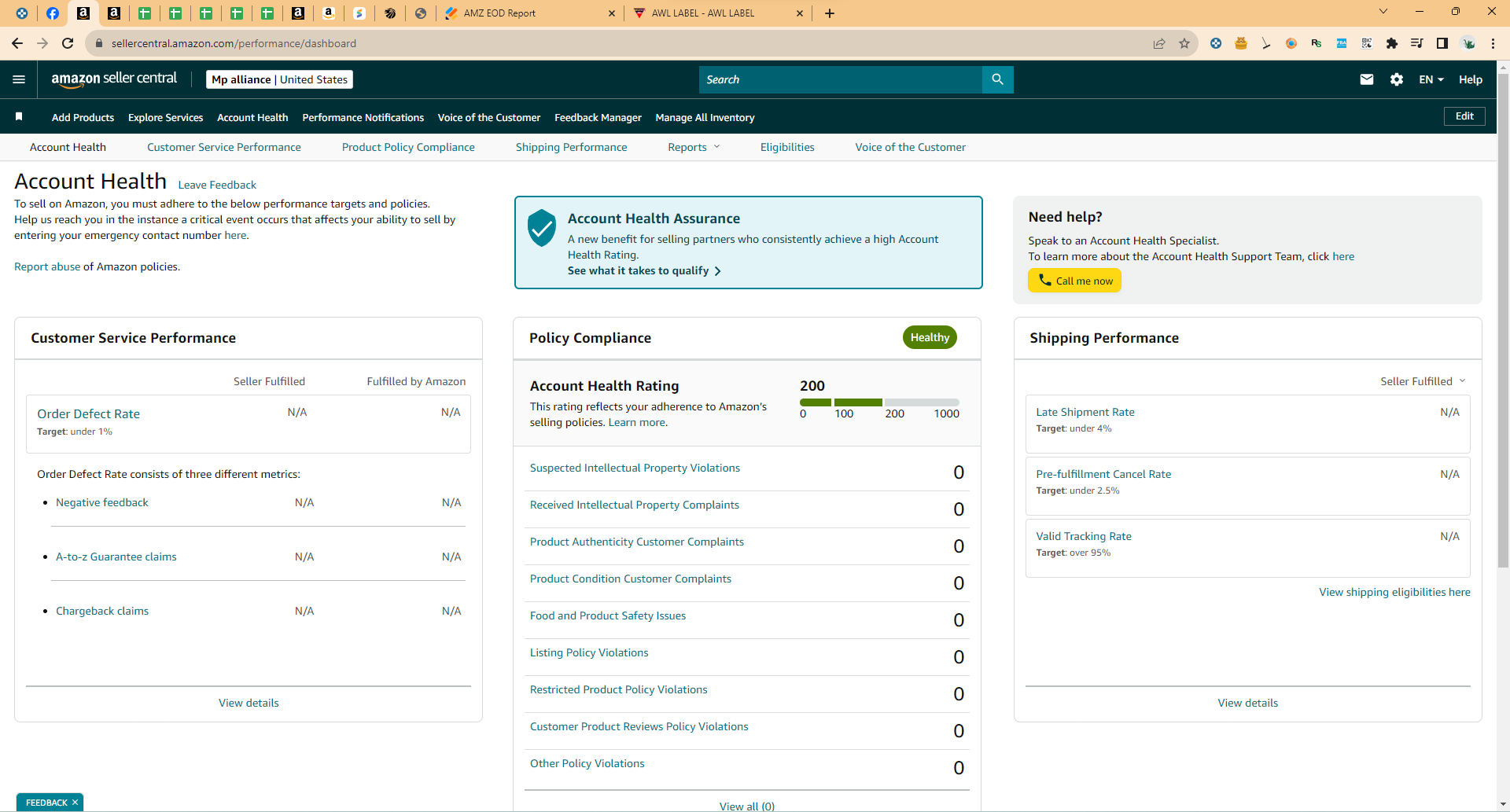Image resolution: width=1510 pixels, height=812 pixels.
Task: Open the Mp alliance United States account switcher
Action: (x=279, y=79)
